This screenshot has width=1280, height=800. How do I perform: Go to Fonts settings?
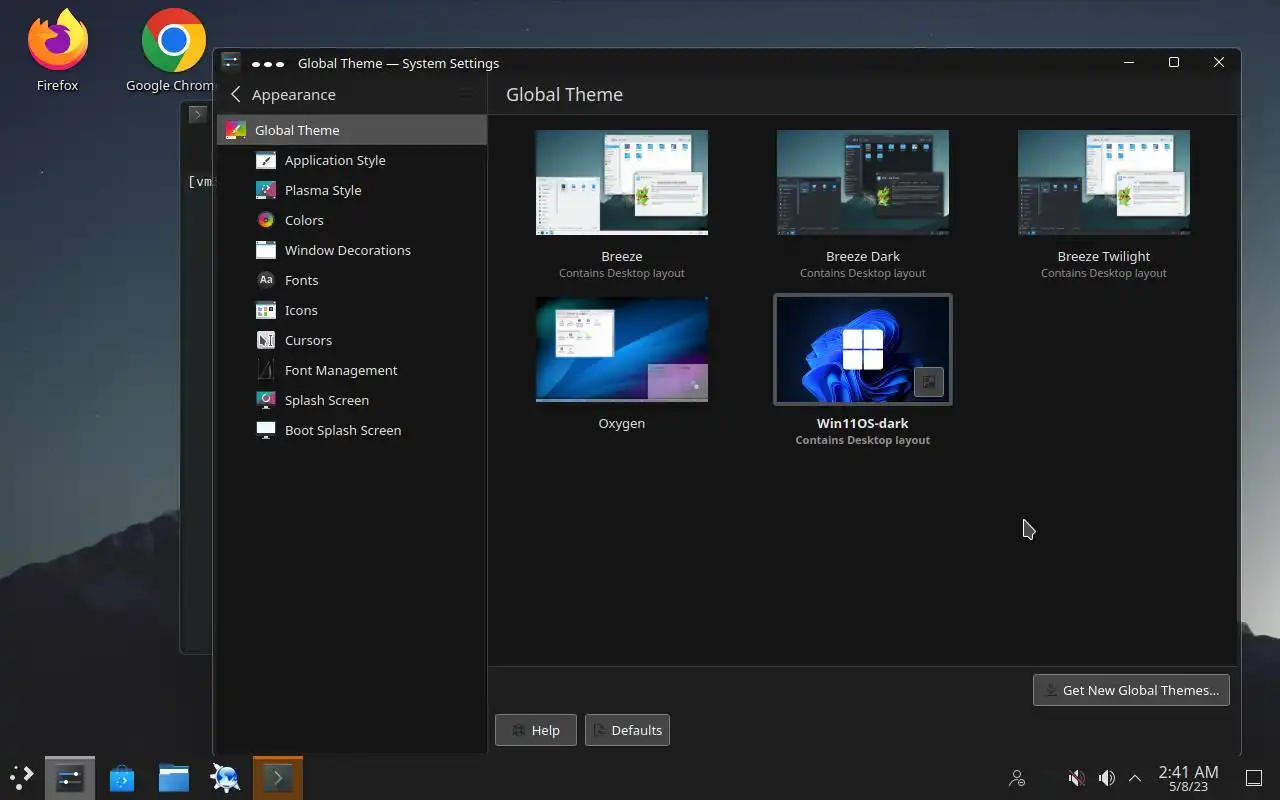[352, 280]
